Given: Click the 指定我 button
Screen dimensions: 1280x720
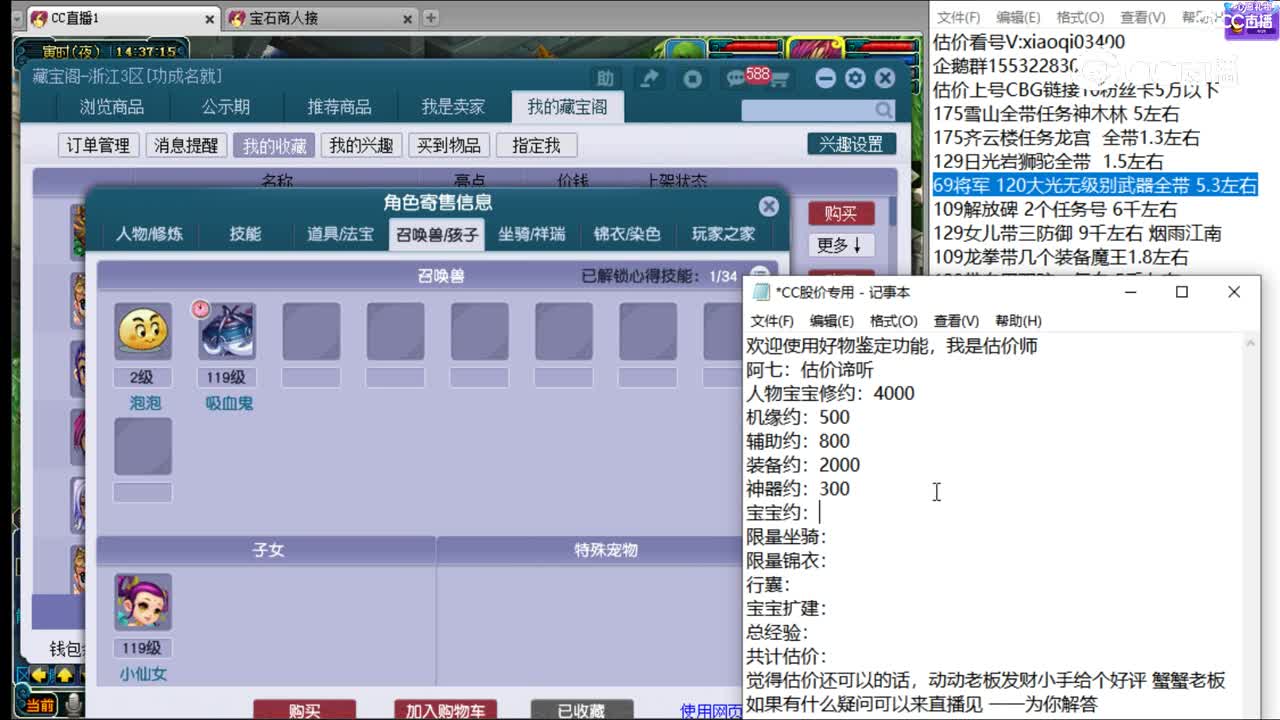Looking at the screenshot, I should (536, 145).
